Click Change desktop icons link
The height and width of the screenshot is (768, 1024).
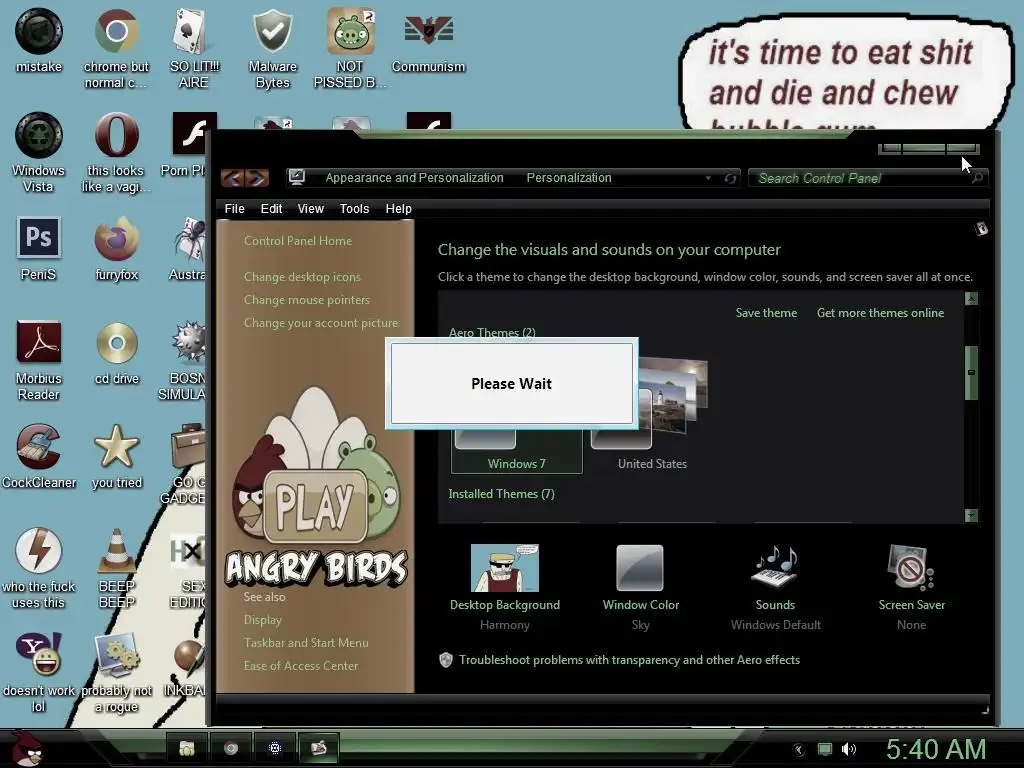(302, 277)
